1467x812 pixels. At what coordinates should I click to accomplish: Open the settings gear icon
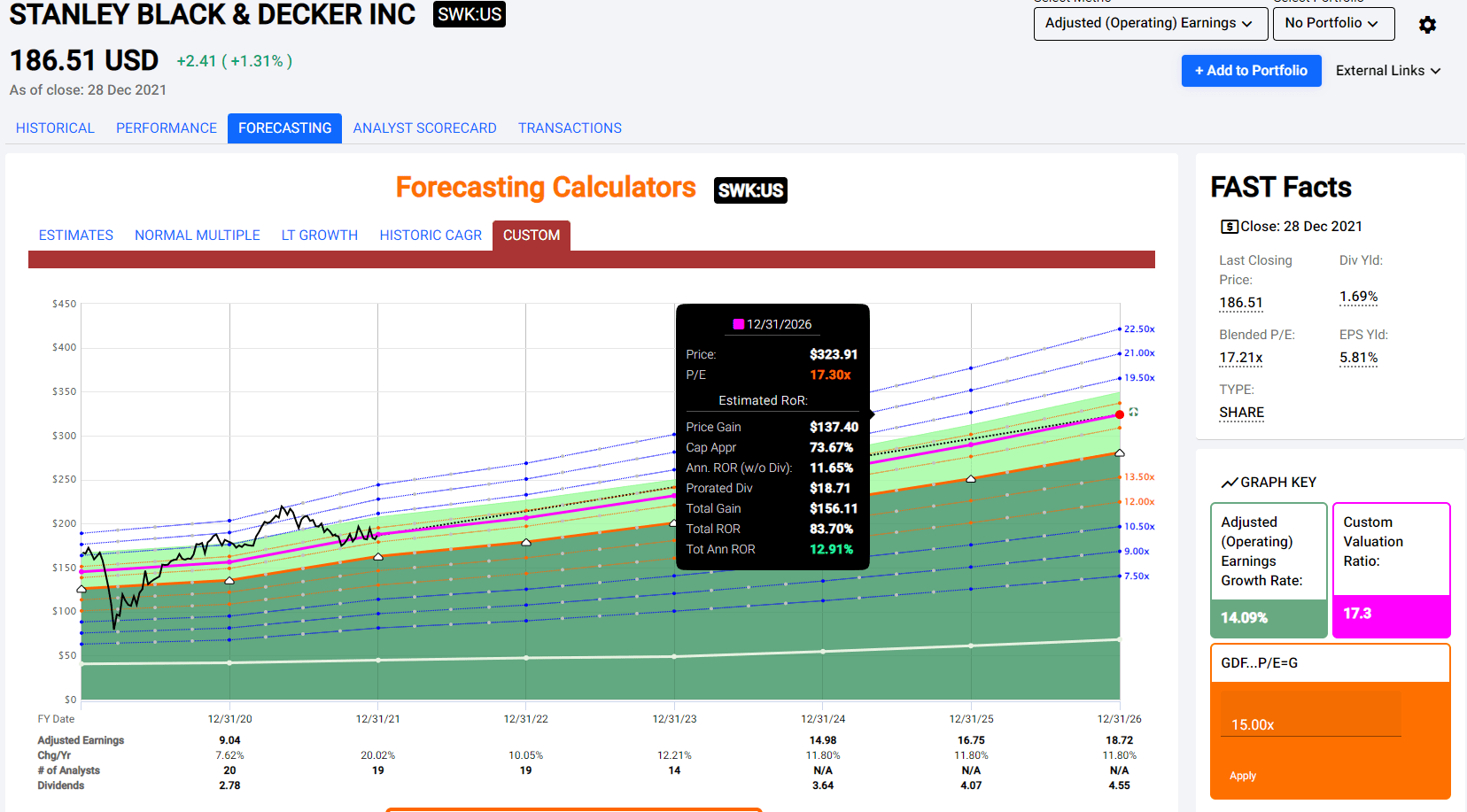pos(1427,25)
